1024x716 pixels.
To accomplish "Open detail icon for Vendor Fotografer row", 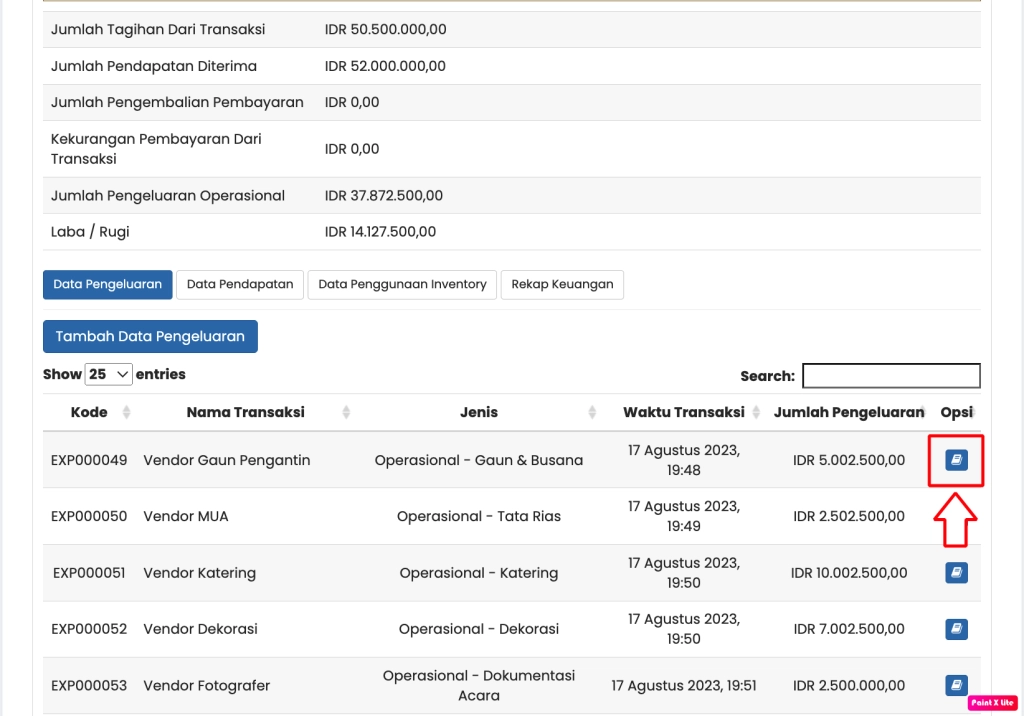I will (956, 685).
